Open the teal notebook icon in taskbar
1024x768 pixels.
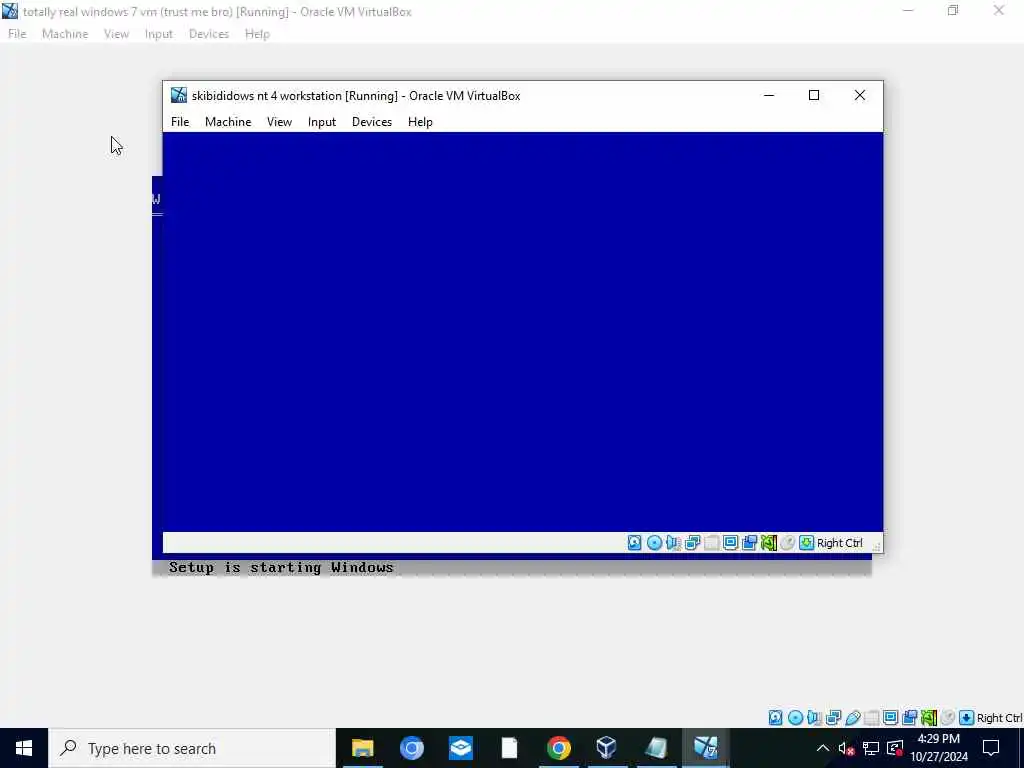[x=656, y=748]
